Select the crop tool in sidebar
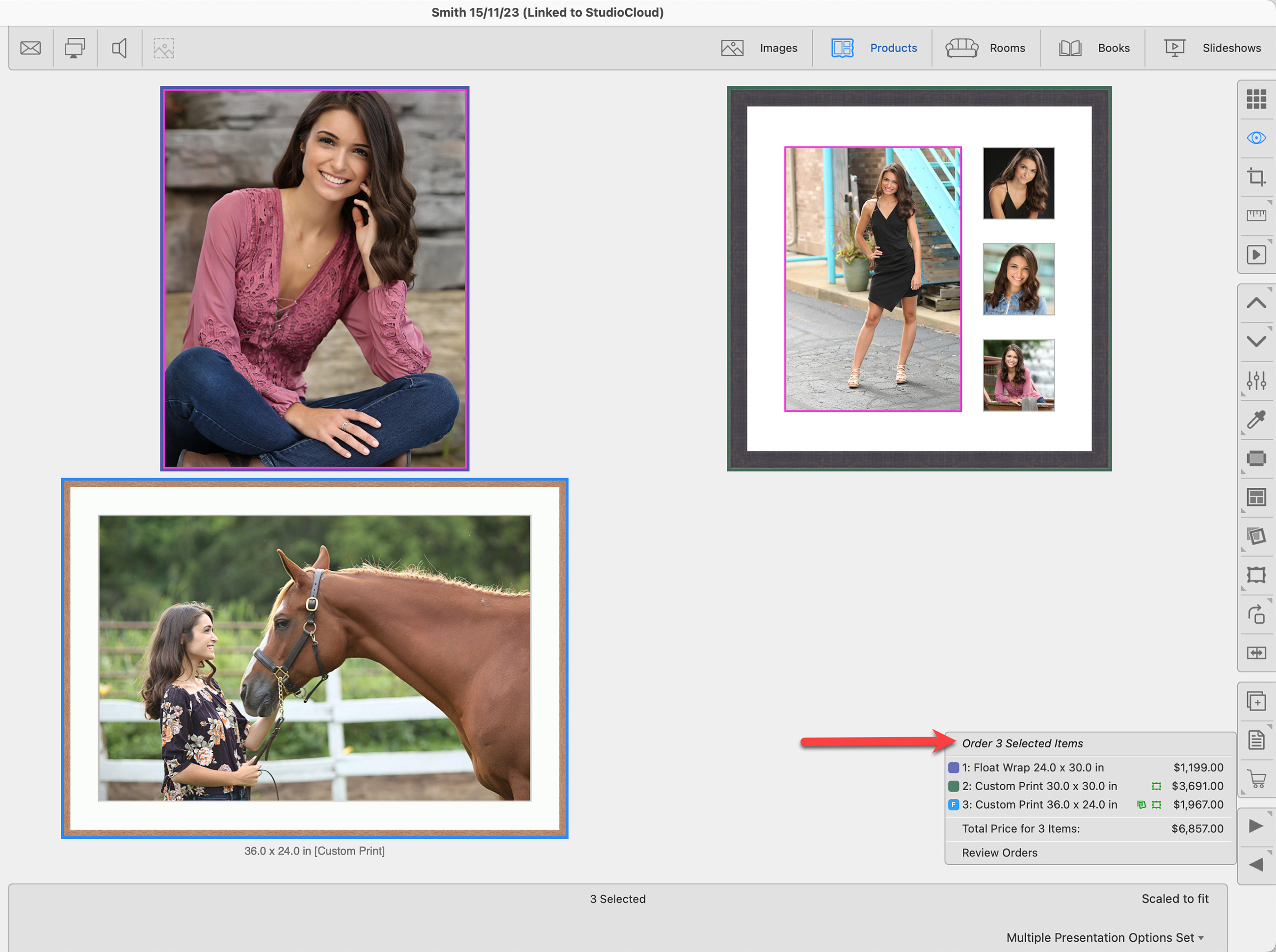This screenshot has height=952, width=1276. pos(1256,176)
